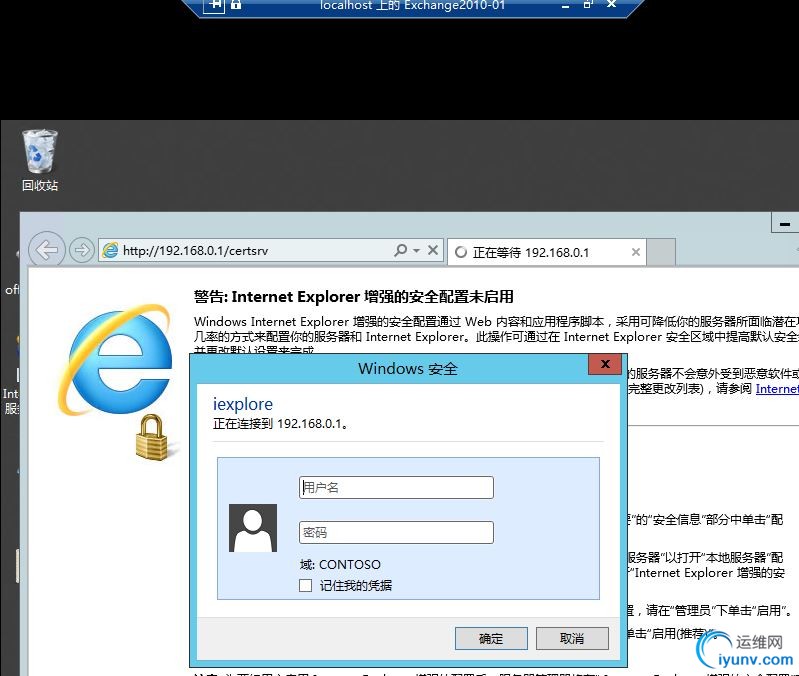Check the remember my credentials checkbox
The height and width of the screenshot is (676, 799).
[306, 585]
